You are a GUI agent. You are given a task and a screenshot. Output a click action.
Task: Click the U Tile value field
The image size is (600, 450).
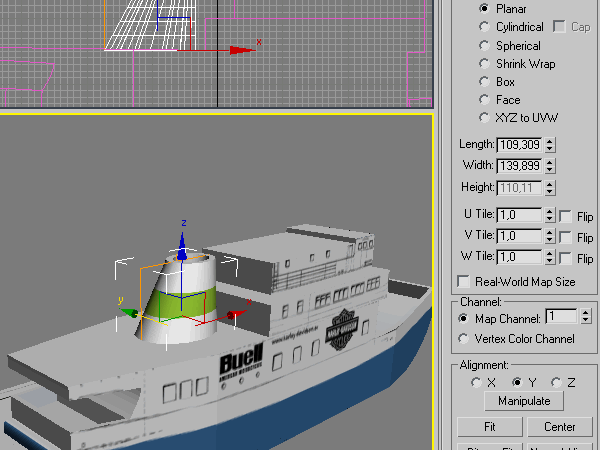519,215
